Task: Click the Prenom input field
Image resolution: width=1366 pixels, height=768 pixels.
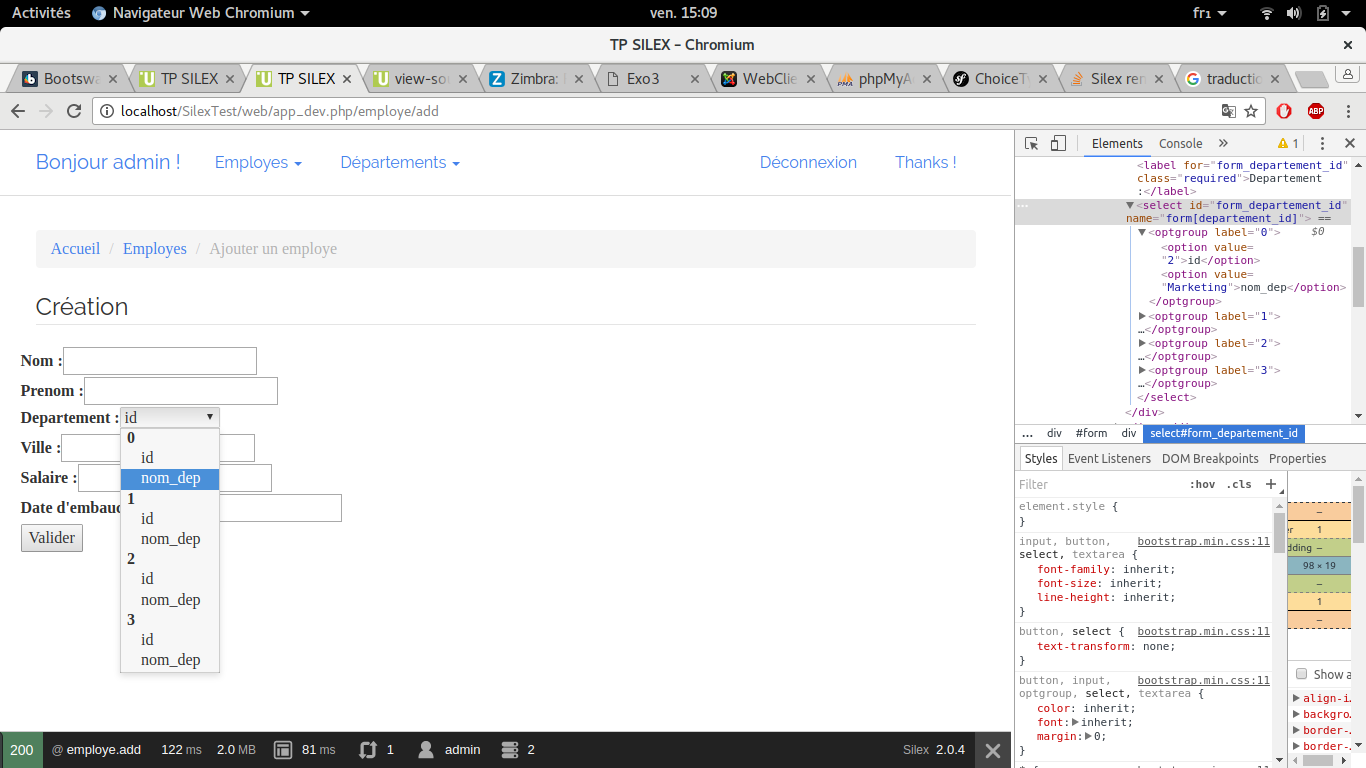Action: tap(181, 391)
